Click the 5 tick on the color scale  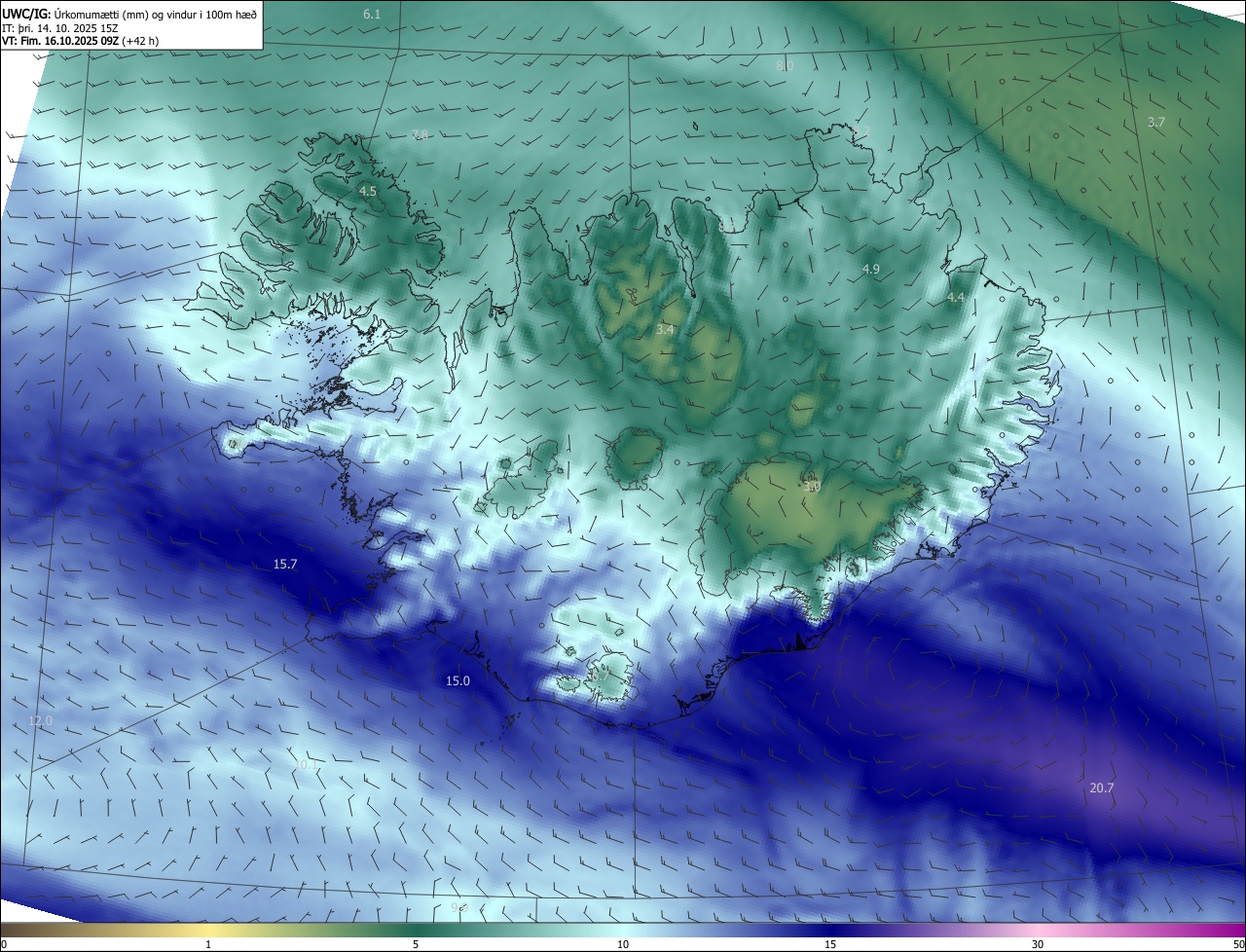[x=416, y=944]
